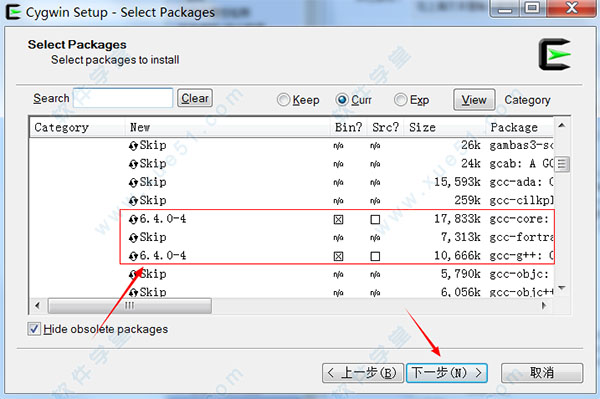Click the View button
Image resolution: width=600 pixels, height=399 pixels.
click(474, 100)
